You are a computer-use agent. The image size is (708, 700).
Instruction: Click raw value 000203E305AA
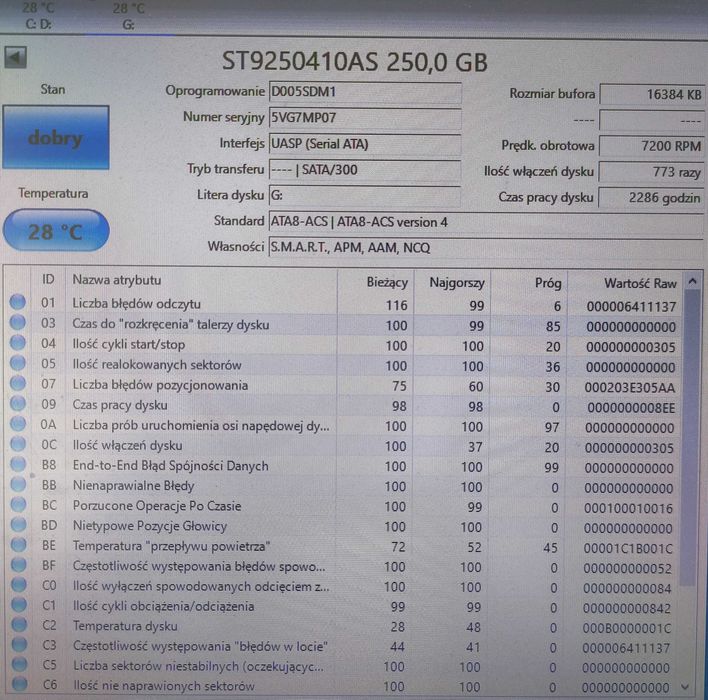pos(630,387)
